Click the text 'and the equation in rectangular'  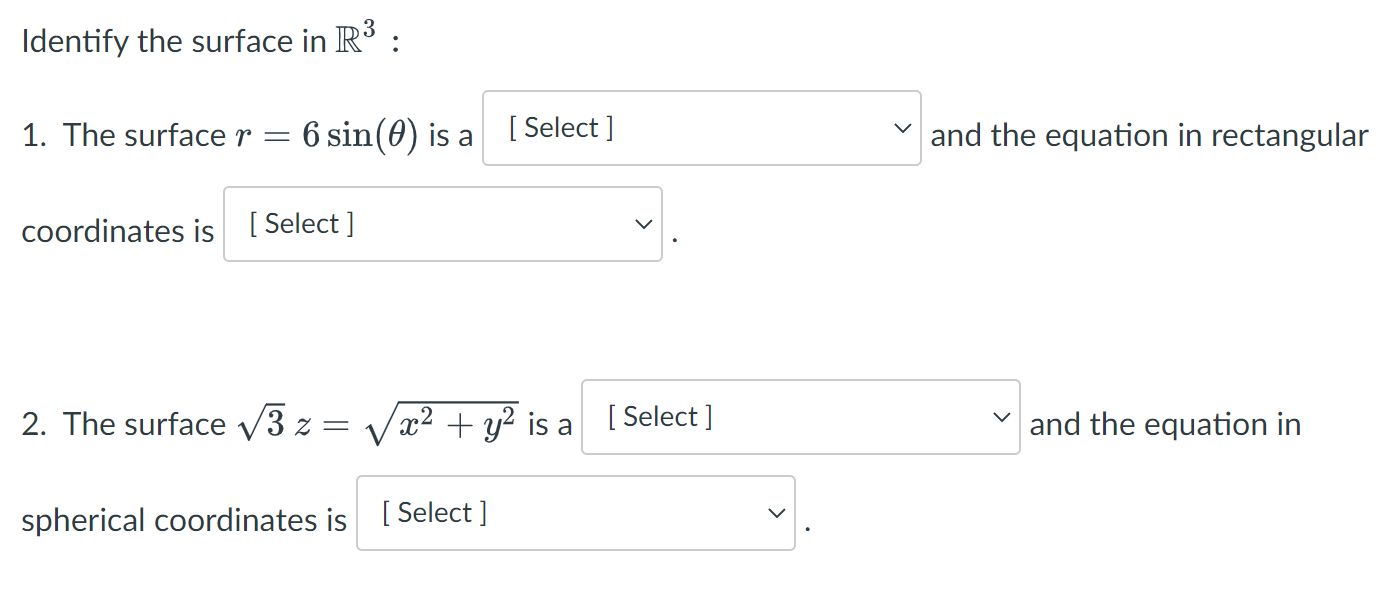1148,135
